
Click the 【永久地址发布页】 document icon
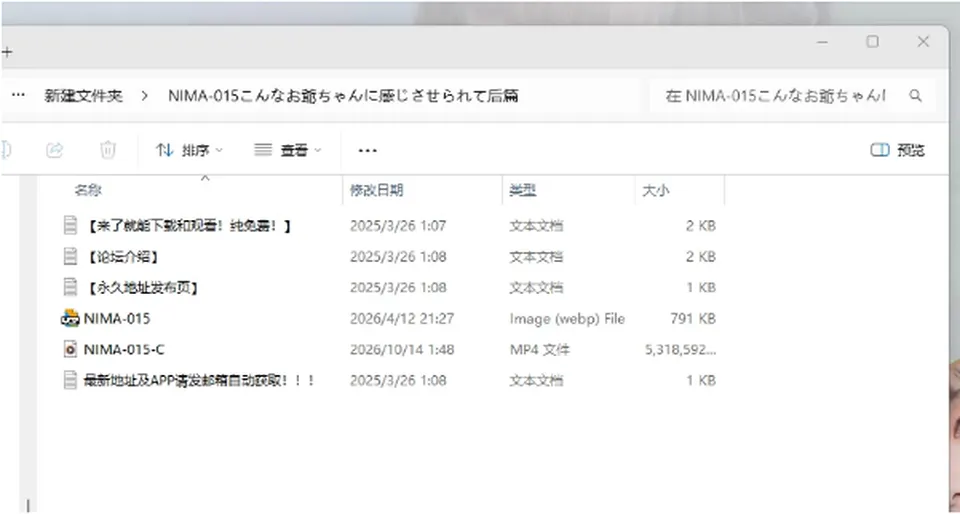coord(70,287)
